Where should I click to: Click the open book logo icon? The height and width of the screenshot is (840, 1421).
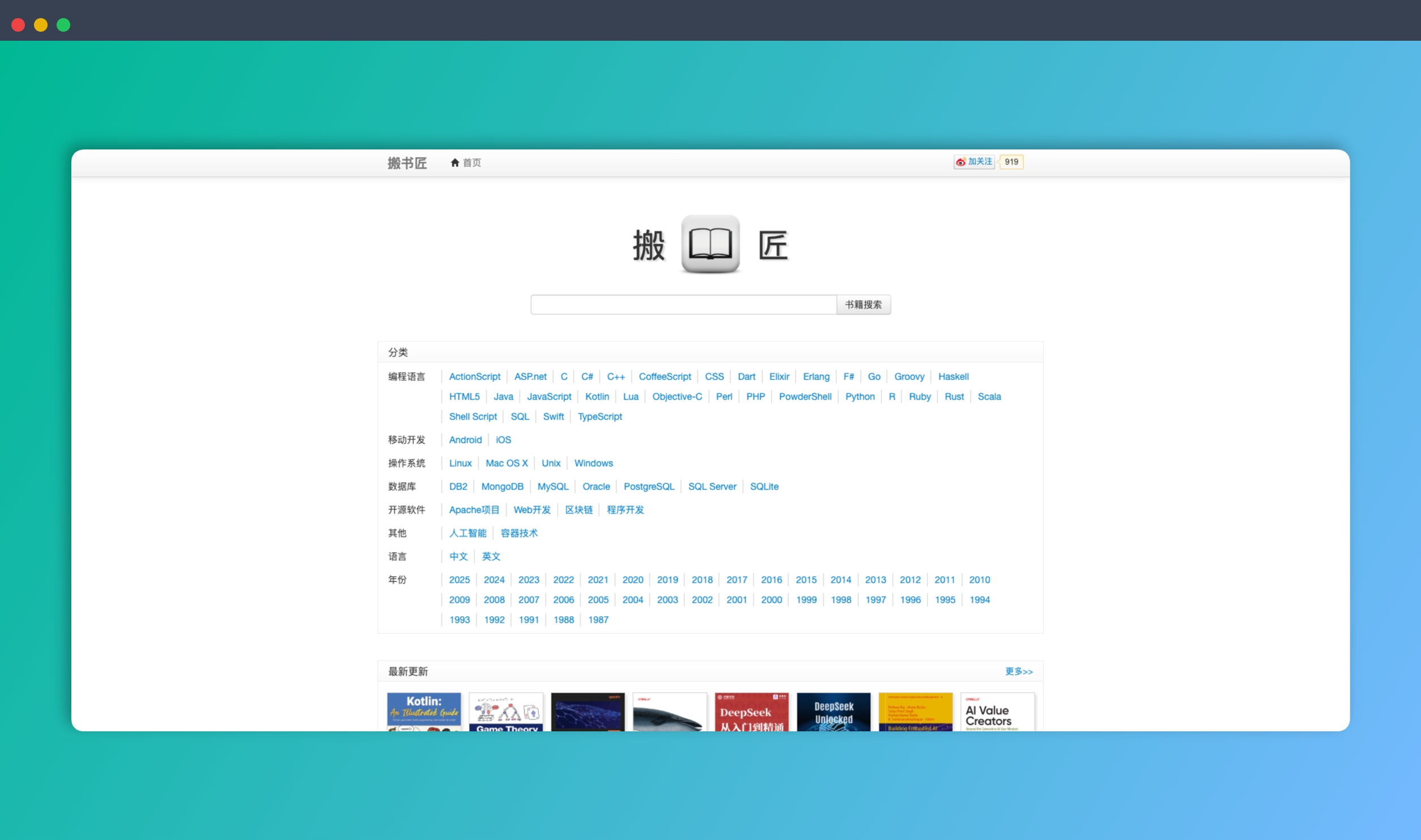(710, 244)
